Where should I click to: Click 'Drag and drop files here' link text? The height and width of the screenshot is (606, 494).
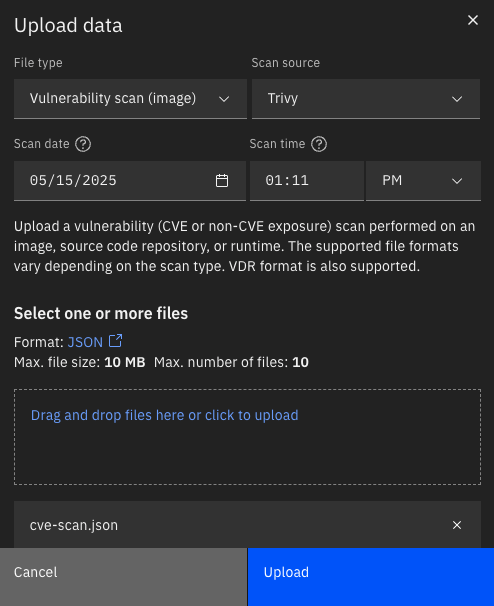click(164, 415)
